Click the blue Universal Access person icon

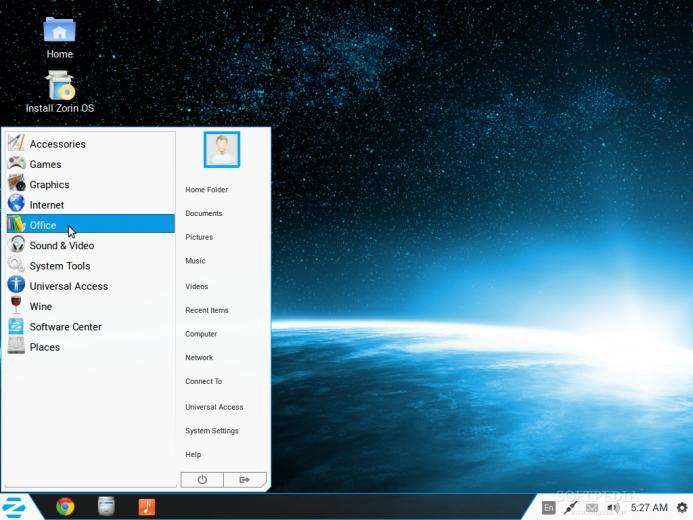pyautogui.click(x=16, y=284)
